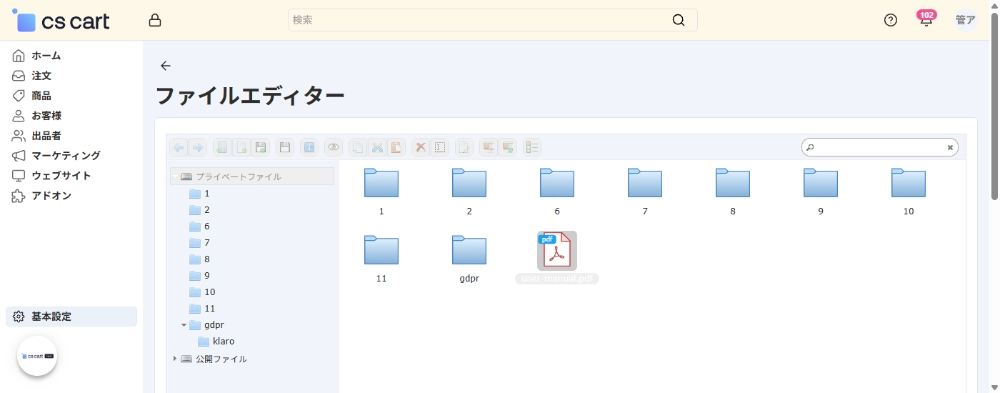This screenshot has width=1000, height=393.
Task: Select the user-manual.pdf file thumbnail
Action: point(557,251)
